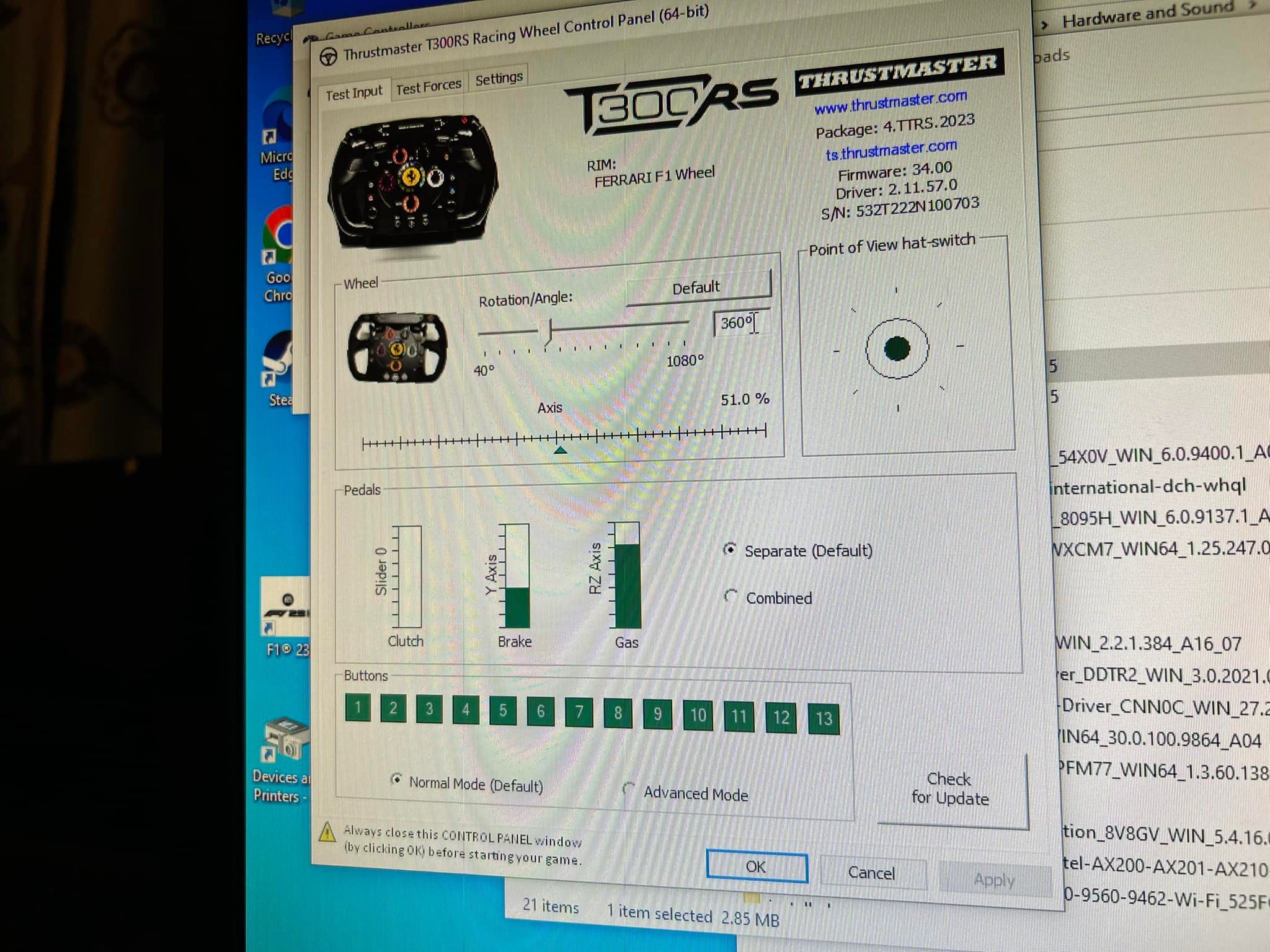Screen dimensions: 1270x952
Task: Click the Brake pedal Y Axis bar
Action: pos(516,576)
